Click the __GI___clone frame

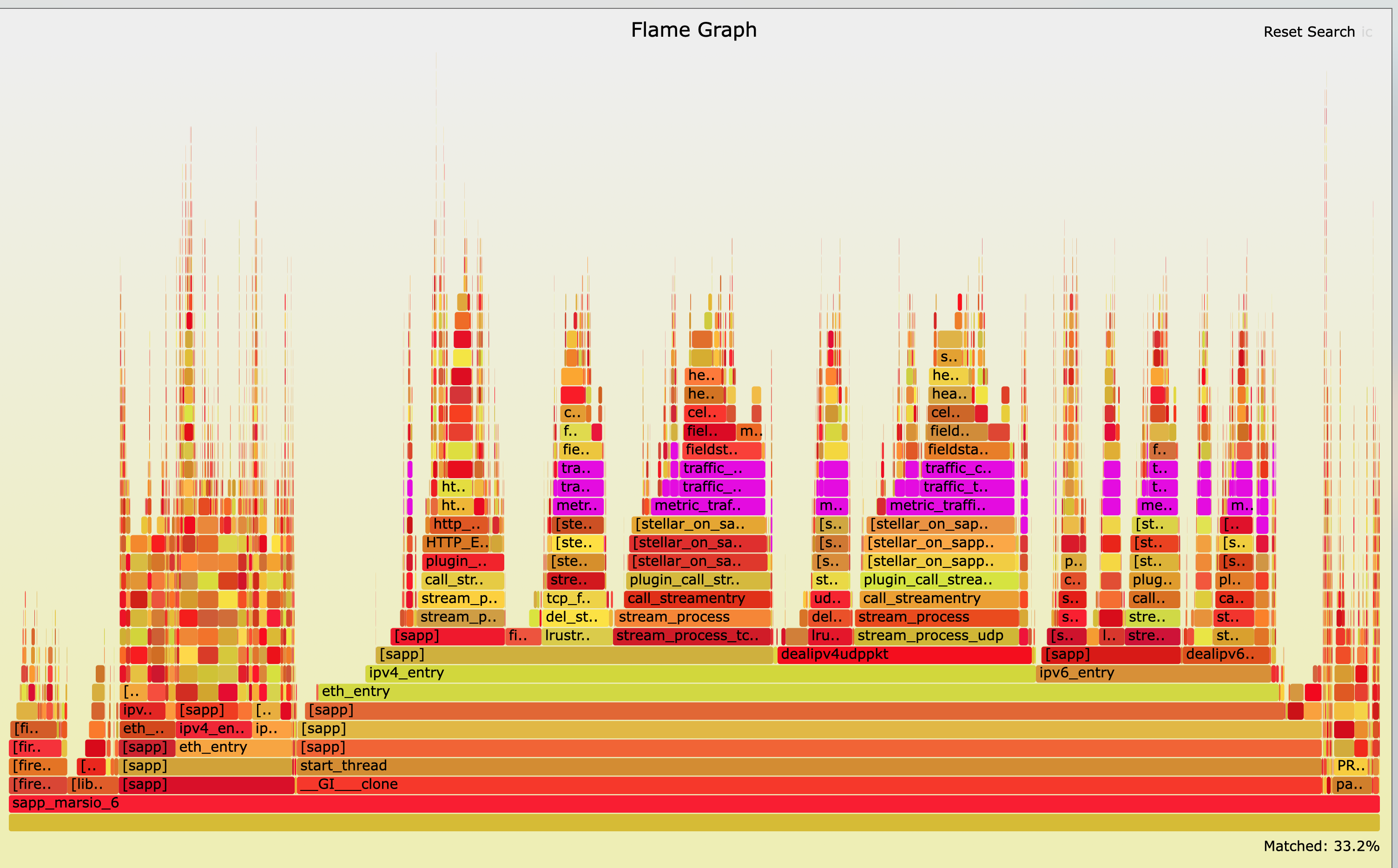pos(804,784)
